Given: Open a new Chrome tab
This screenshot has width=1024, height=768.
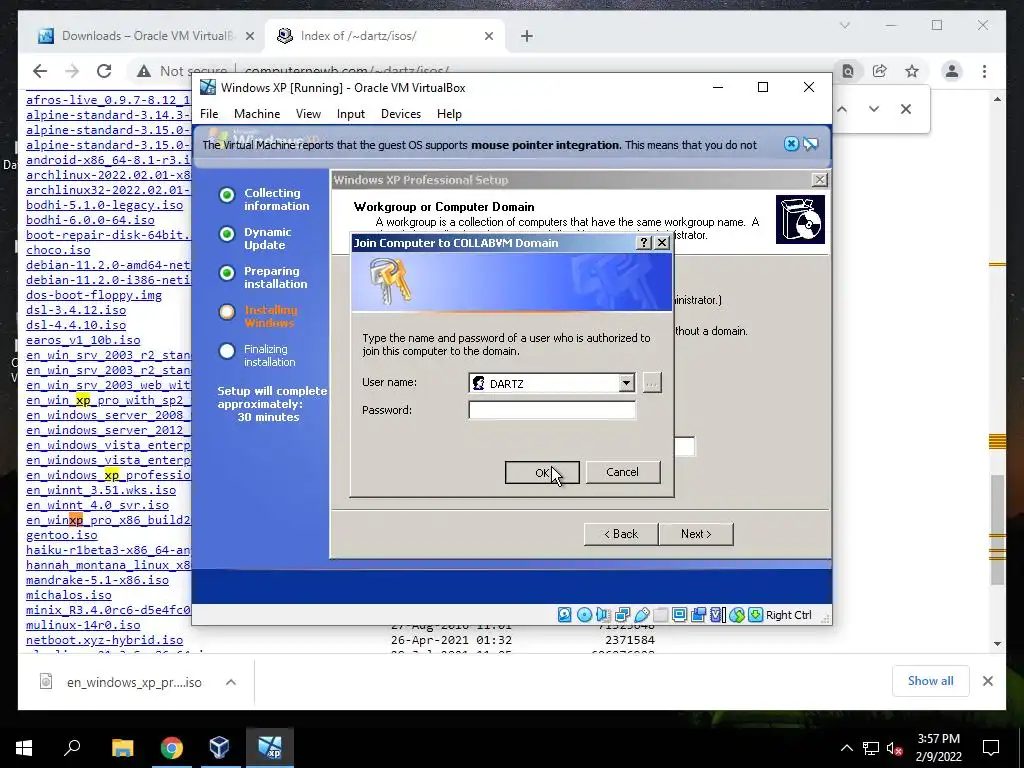Looking at the screenshot, I should point(527,37).
